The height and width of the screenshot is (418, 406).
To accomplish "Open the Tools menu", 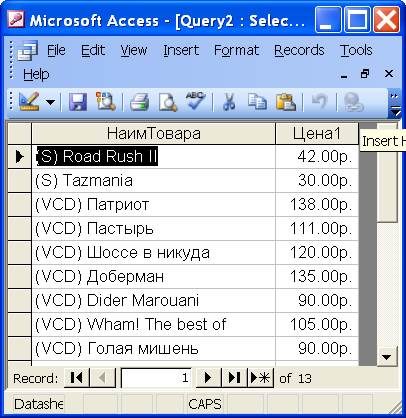I will (356, 50).
